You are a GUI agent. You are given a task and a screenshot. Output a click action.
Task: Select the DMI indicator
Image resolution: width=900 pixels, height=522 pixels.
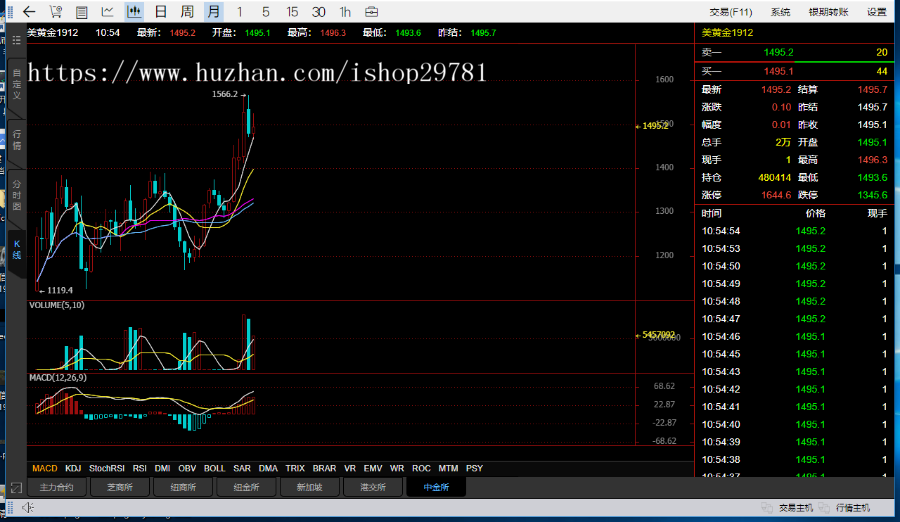[162, 469]
